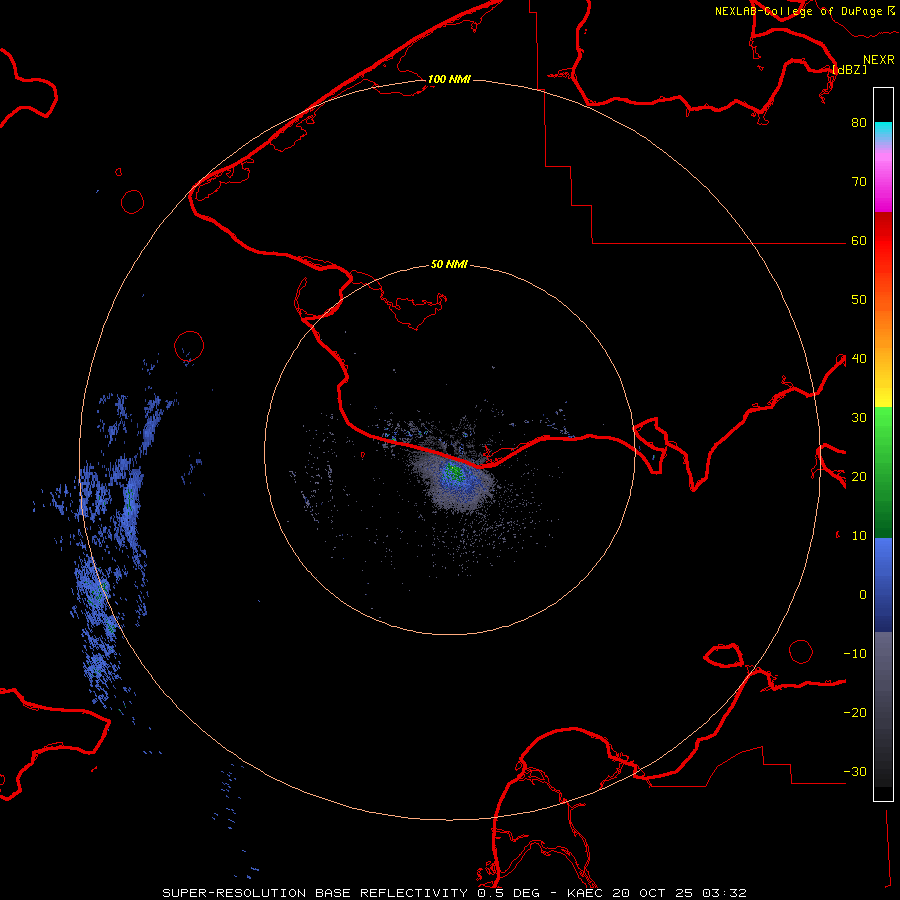Screen dimensions: 900x900
Task: Click the '100 NMI' range ring label
Action: pyautogui.click(x=449, y=79)
